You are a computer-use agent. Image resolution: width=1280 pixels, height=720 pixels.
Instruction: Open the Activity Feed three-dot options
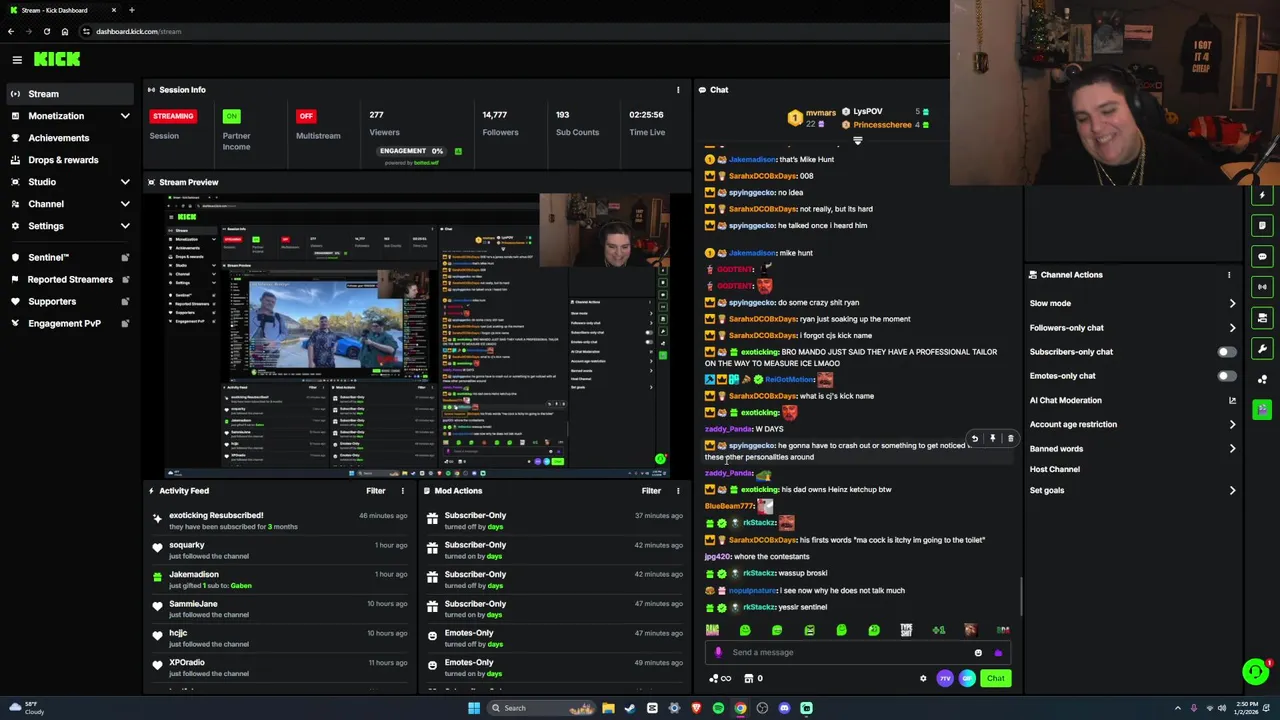[403, 491]
